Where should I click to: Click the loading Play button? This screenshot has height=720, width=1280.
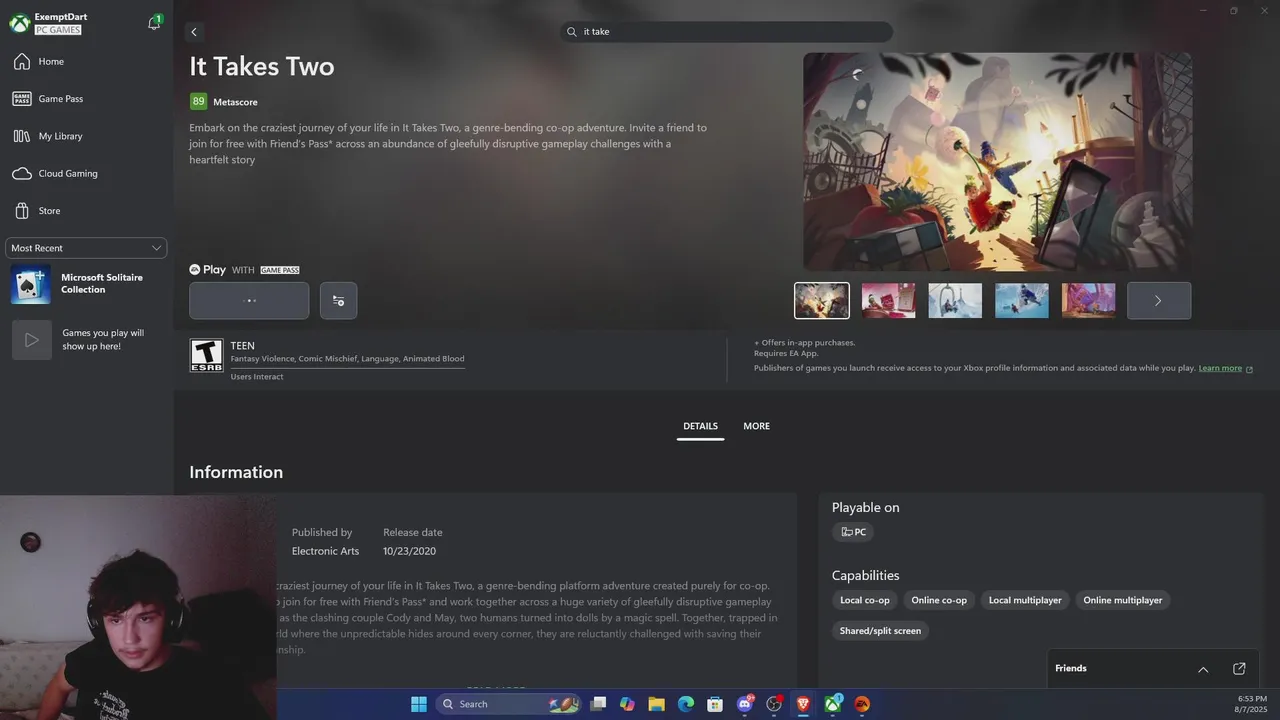click(249, 300)
